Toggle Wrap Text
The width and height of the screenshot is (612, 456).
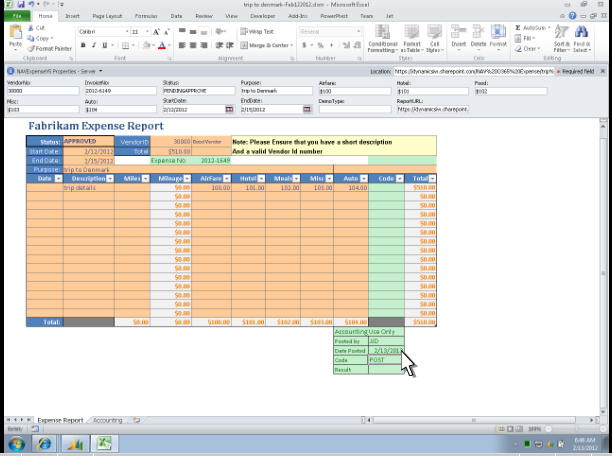point(257,32)
